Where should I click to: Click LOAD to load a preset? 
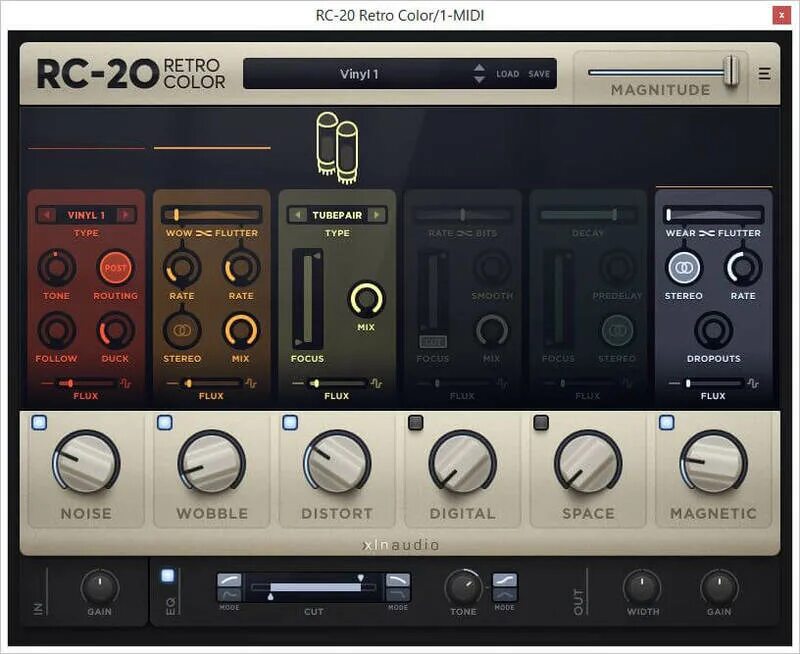click(508, 74)
